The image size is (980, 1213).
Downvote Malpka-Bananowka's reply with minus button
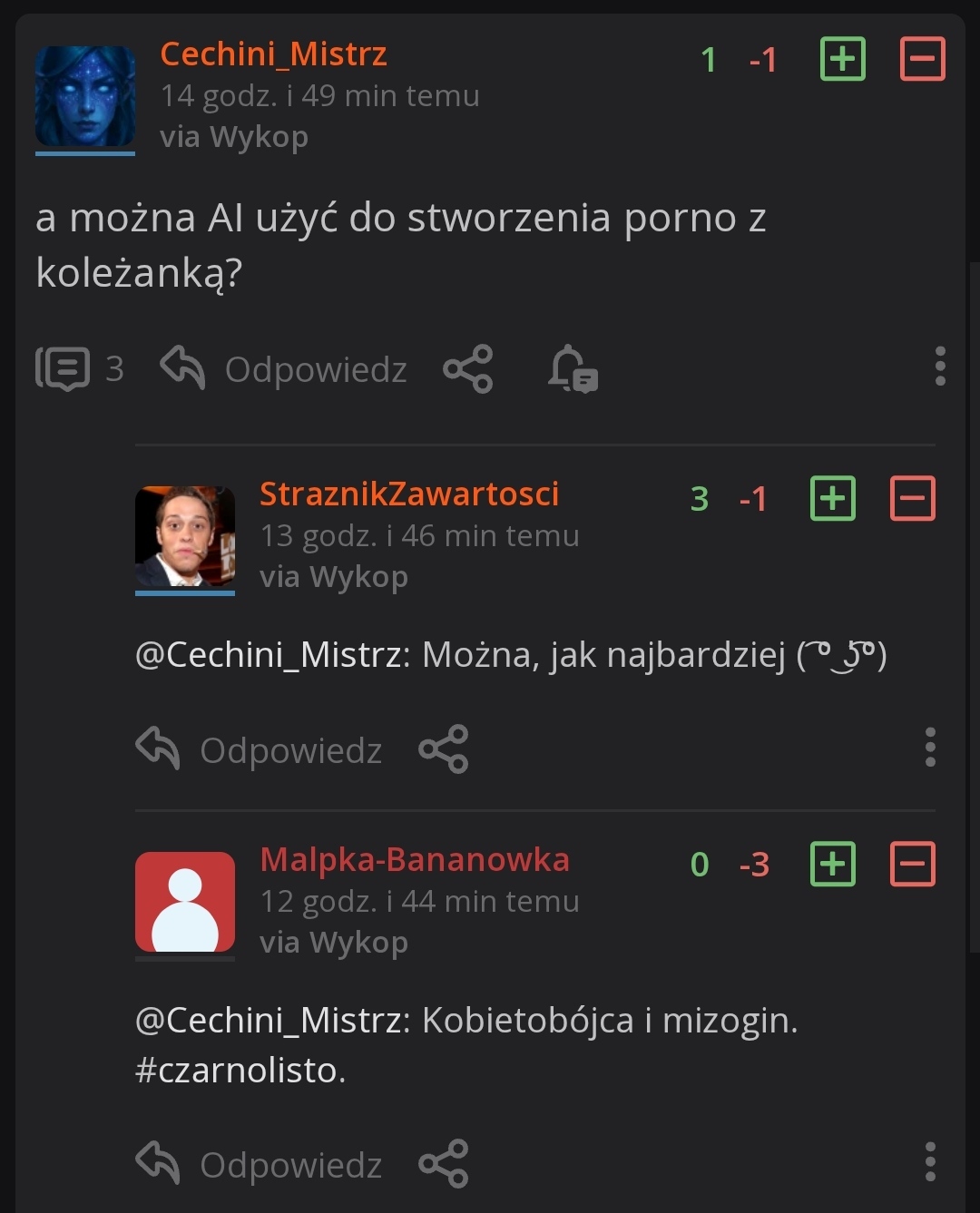tap(912, 864)
